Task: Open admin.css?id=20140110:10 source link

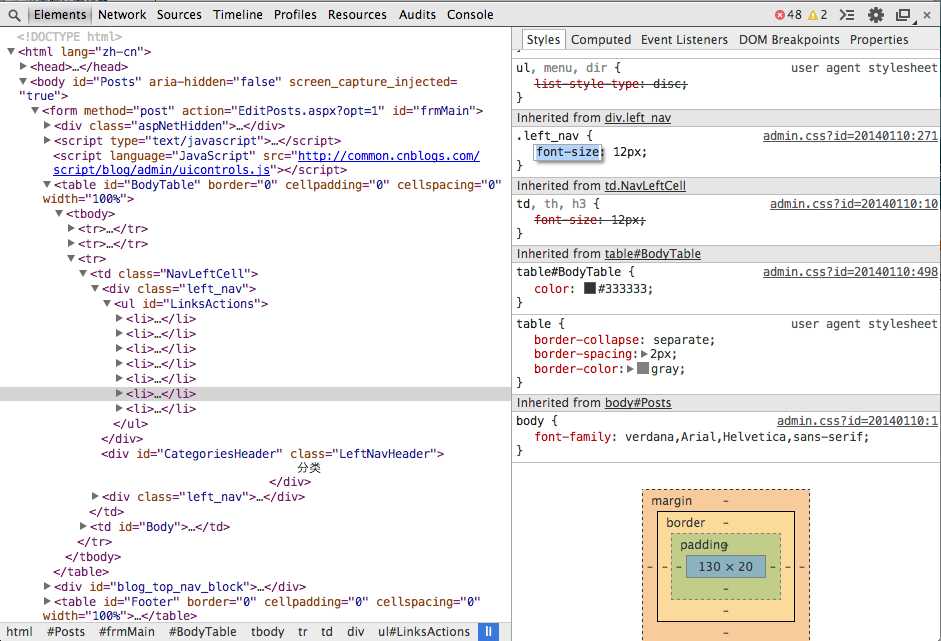Action: 853,203
